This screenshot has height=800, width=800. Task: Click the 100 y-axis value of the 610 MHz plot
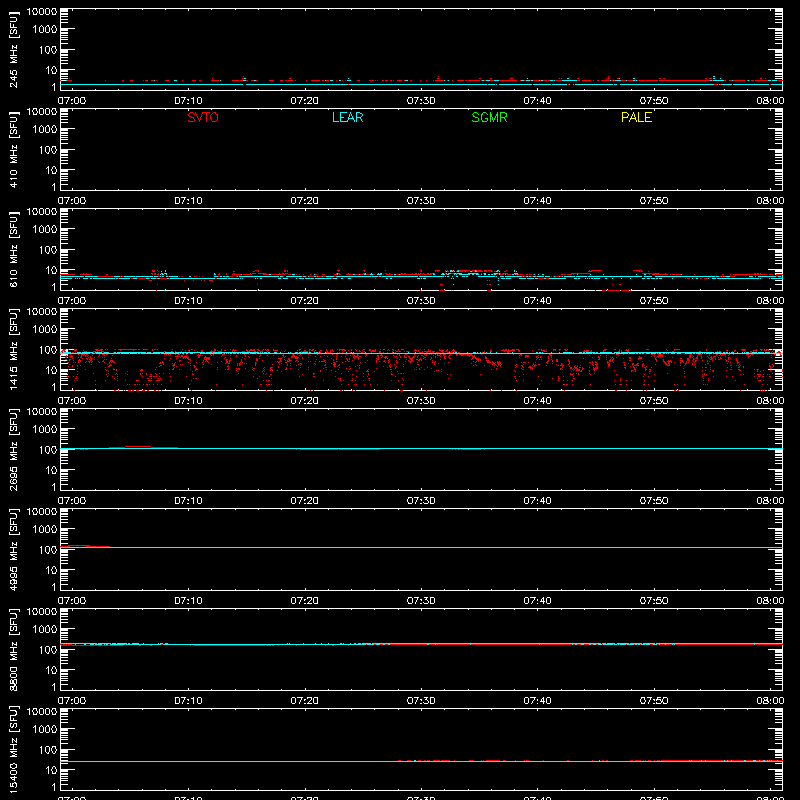48,250
